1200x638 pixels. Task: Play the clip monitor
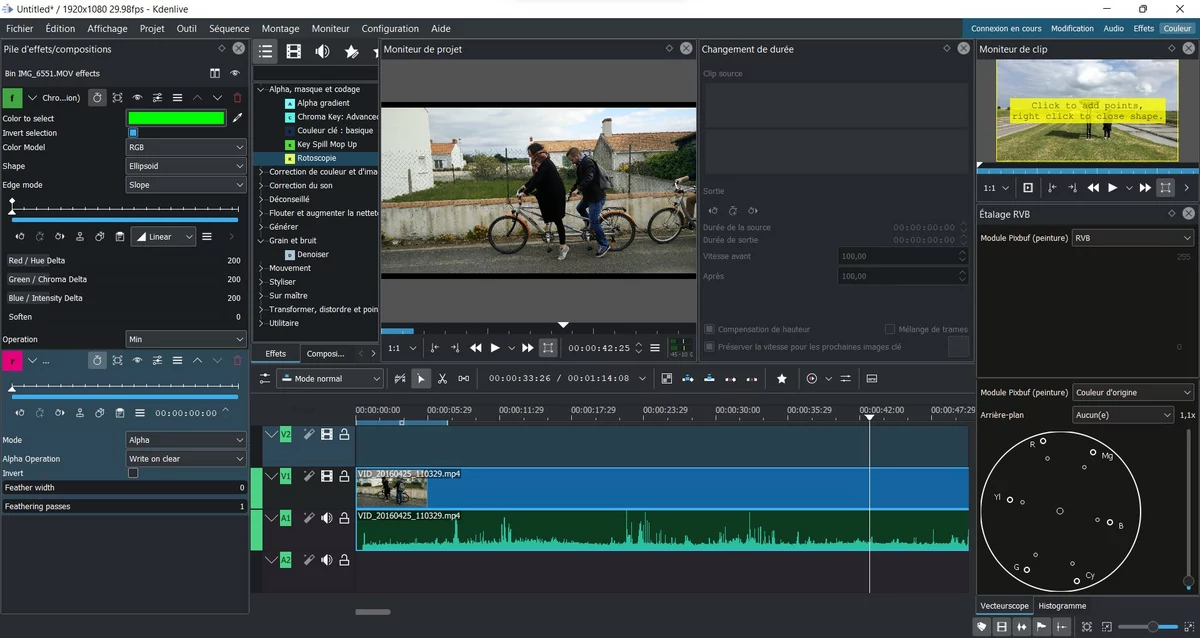tap(1112, 188)
